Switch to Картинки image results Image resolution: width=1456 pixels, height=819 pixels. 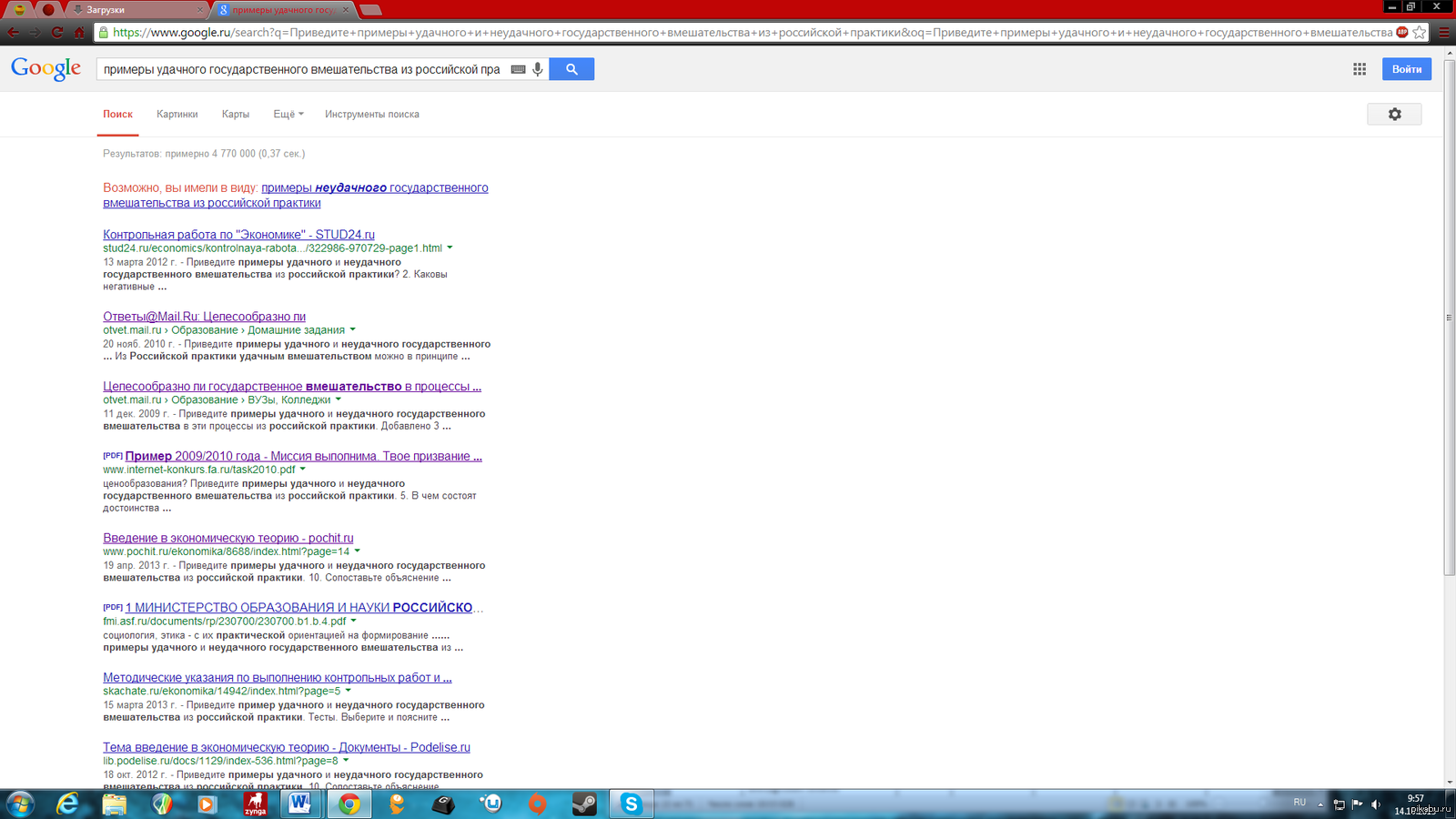coord(177,115)
